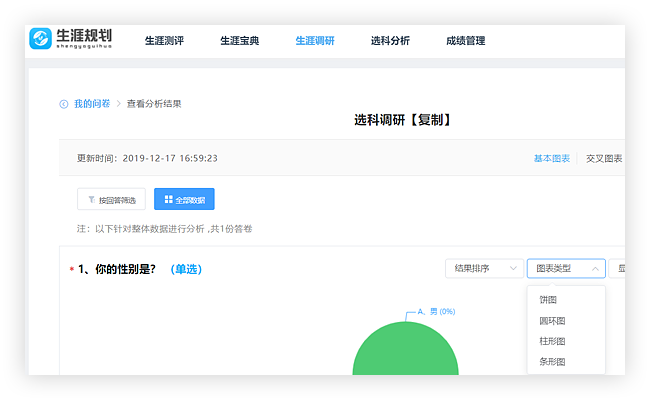650x400 pixels.
Task: Select the 生涯调研 navigation item
Action: tap(315, 41)
